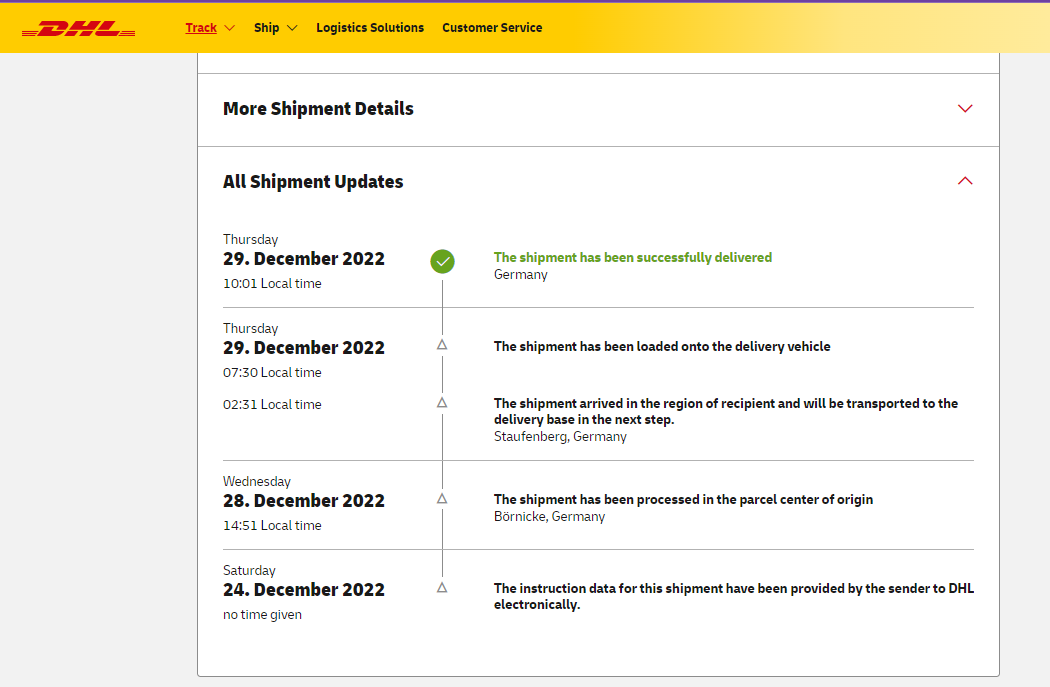Screen dimensions: 1050x687
Task: Click the DHL logo
Action: click(78, 28)
